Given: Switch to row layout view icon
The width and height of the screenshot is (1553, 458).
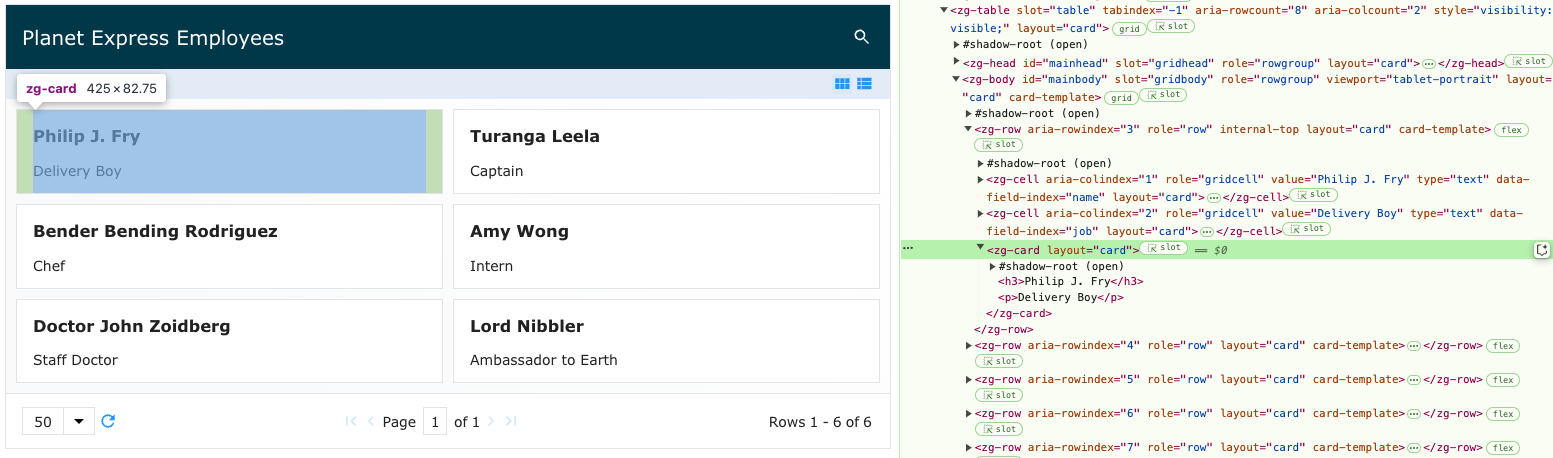Looking at the screenshot, I should click(865, 84).
